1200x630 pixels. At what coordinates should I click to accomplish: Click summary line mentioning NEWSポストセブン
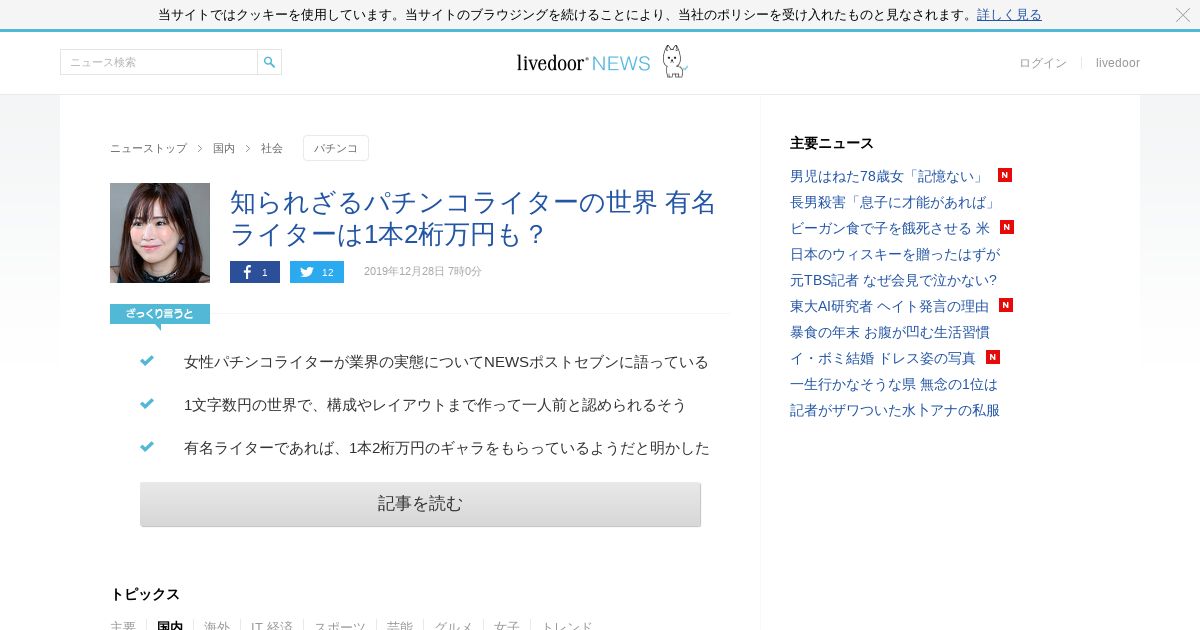point(446,362)
